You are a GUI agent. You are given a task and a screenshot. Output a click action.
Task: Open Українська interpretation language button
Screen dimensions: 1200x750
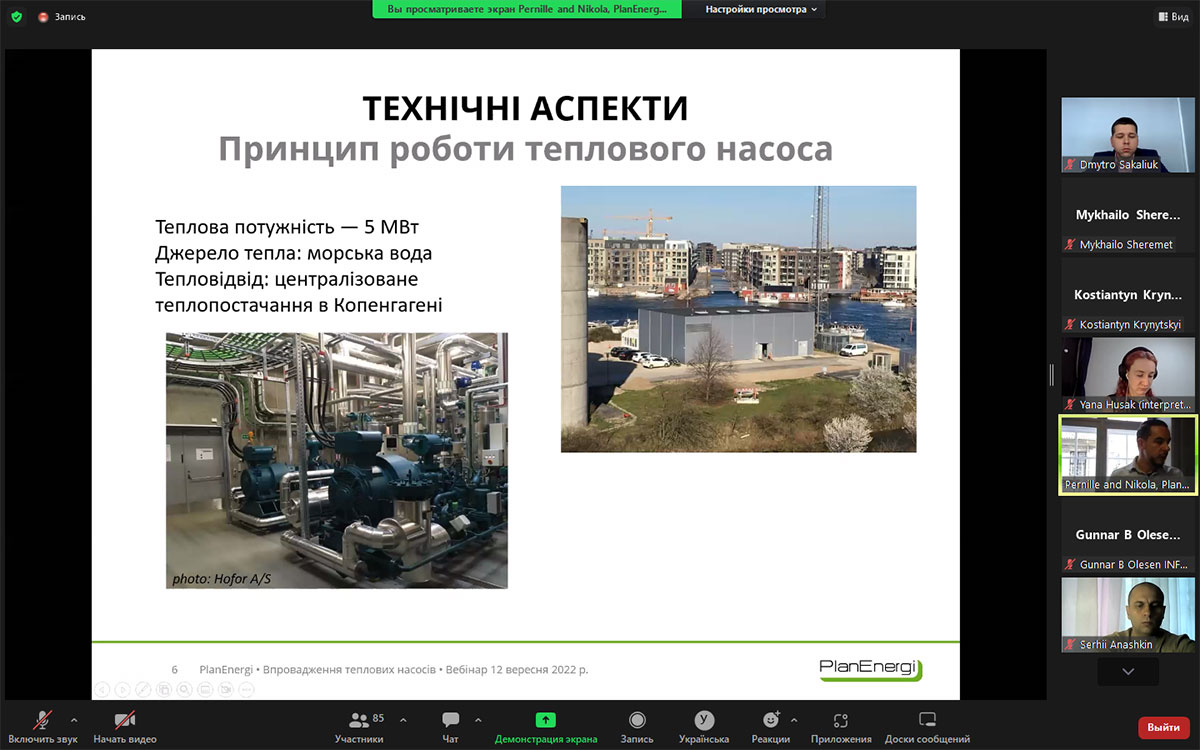[x=704, y=726]
